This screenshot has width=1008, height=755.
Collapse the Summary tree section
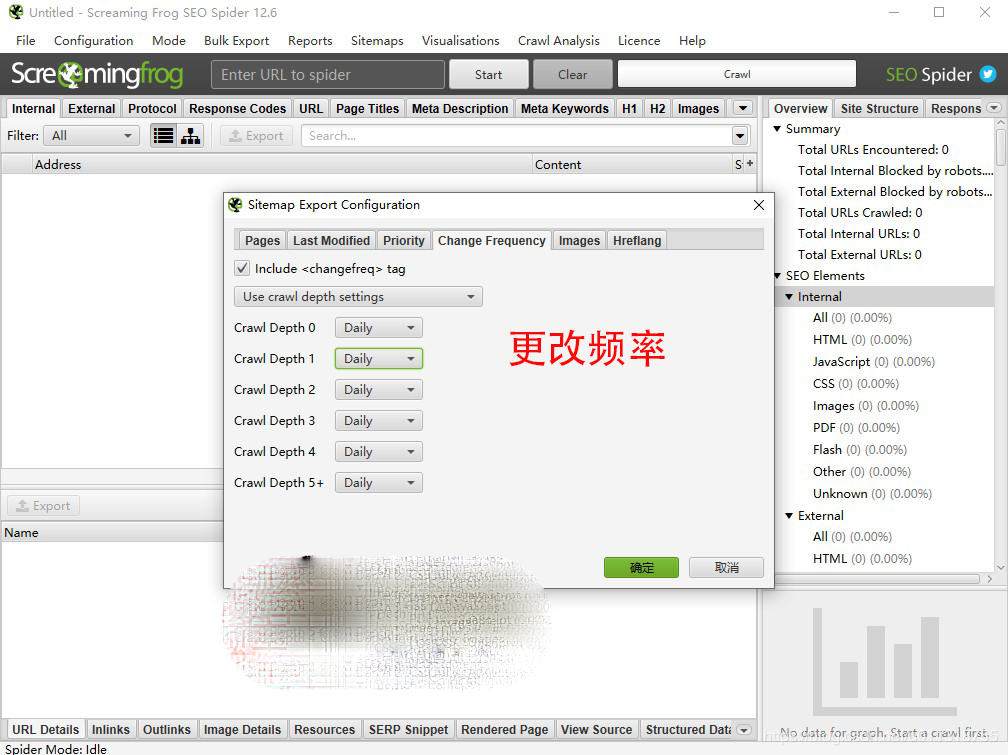click(x=777, y=129)
